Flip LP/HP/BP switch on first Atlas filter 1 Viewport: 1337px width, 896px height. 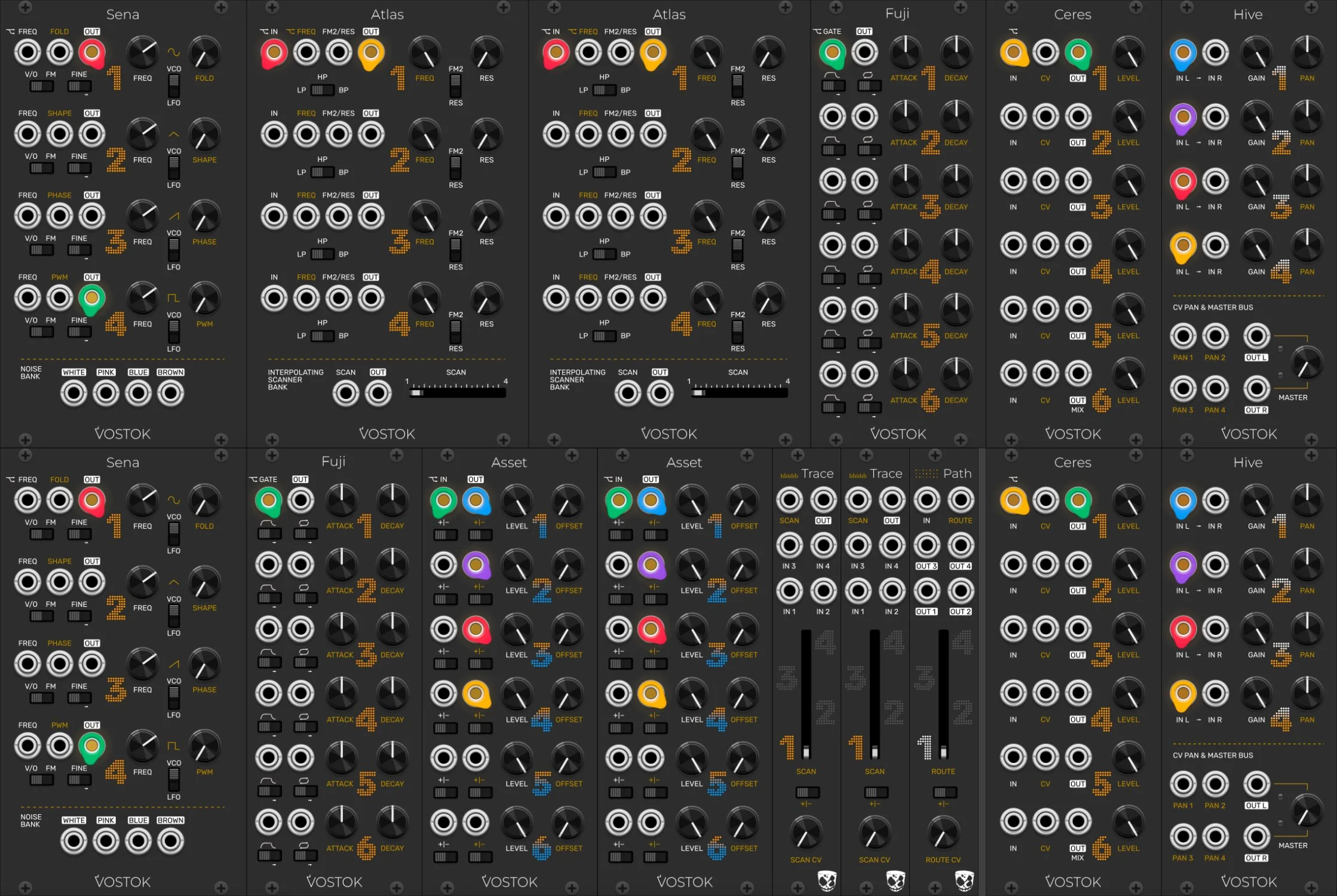click(323, 90)
